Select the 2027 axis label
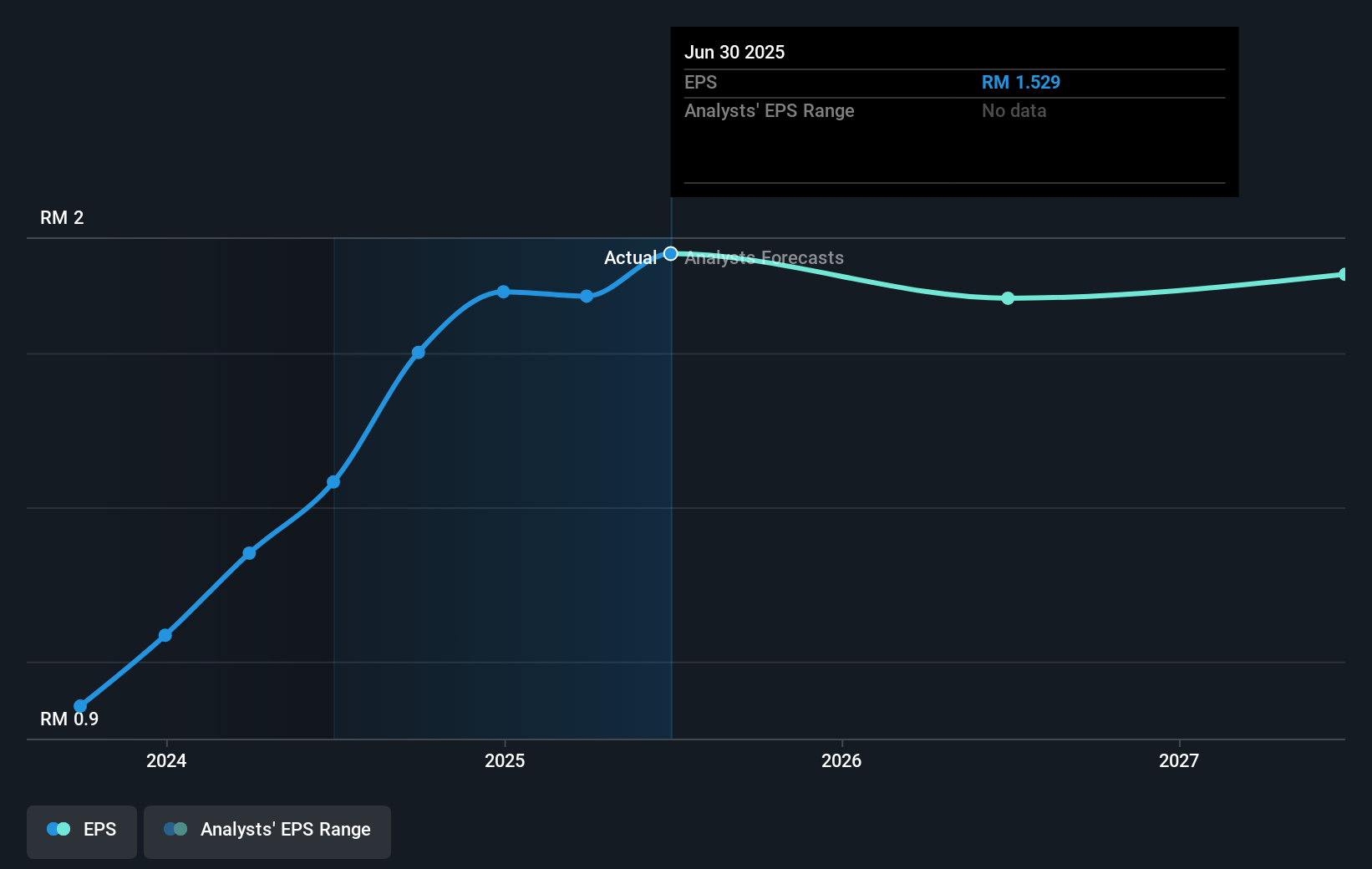The width and height of the screenshot is (1372, 869). coord(1179,760)
